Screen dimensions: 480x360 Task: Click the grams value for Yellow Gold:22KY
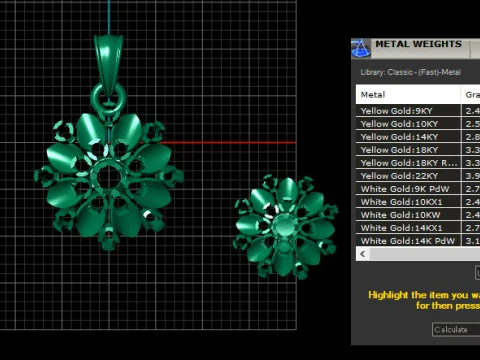pyautogui.click(x=473, y=176)
